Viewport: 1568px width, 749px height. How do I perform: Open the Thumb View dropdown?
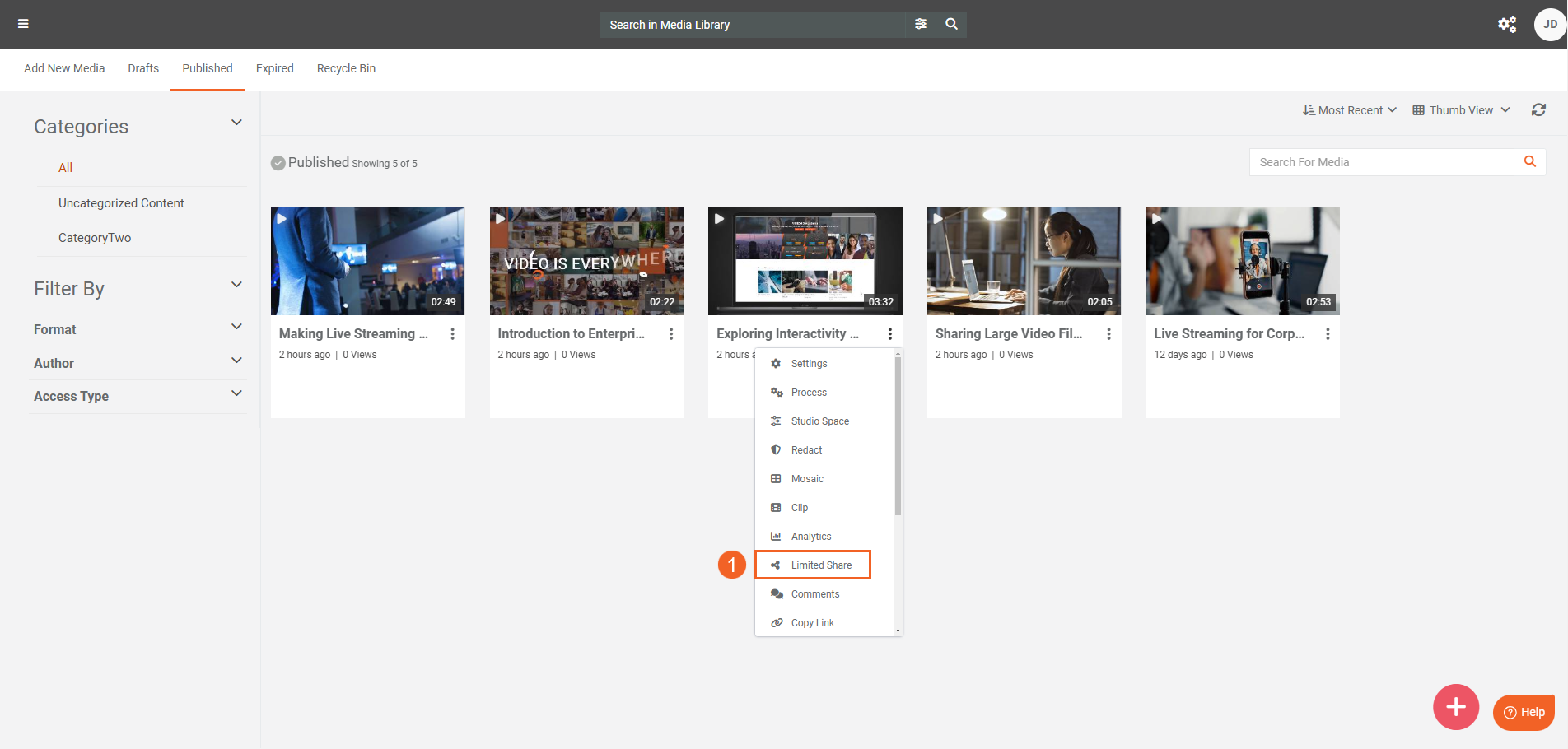(x=1461, y=110)
